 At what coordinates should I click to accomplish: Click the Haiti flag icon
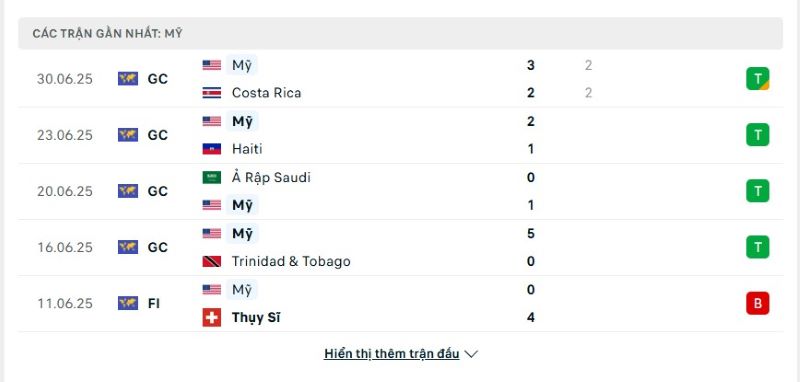(x=212, y=149)
